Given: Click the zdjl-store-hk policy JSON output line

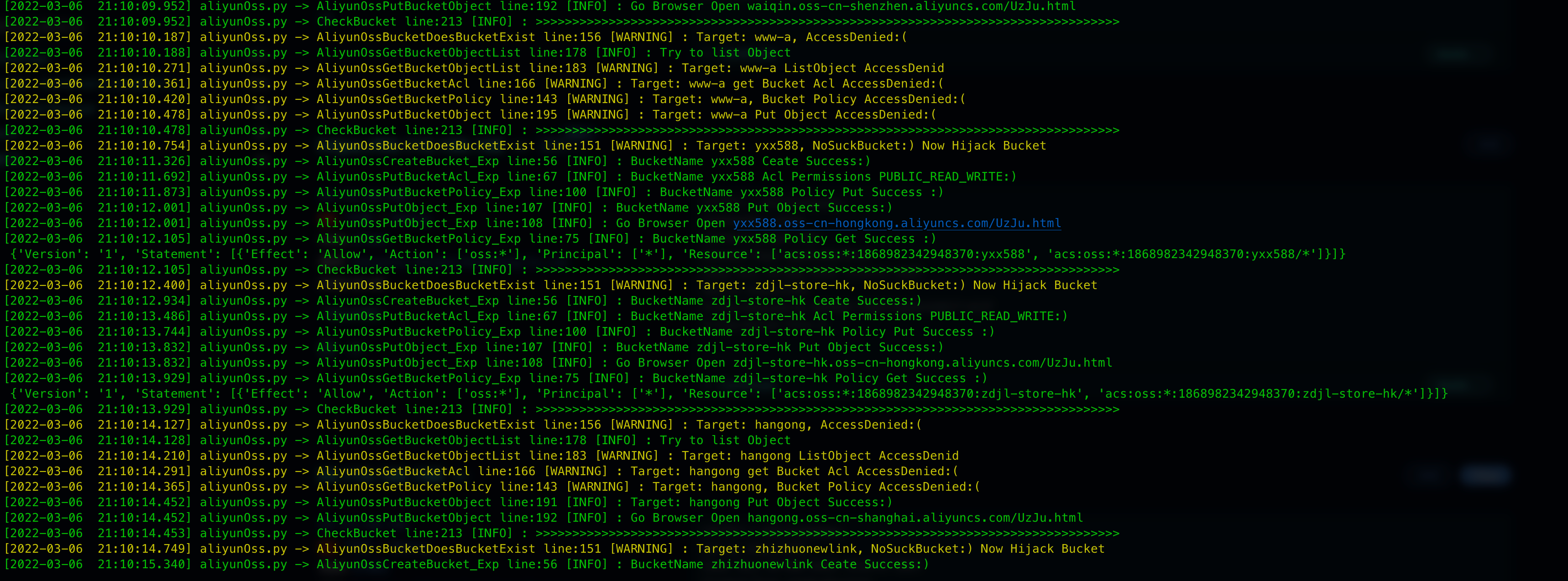Looking at the screenshot, I should tap(729, 394).
